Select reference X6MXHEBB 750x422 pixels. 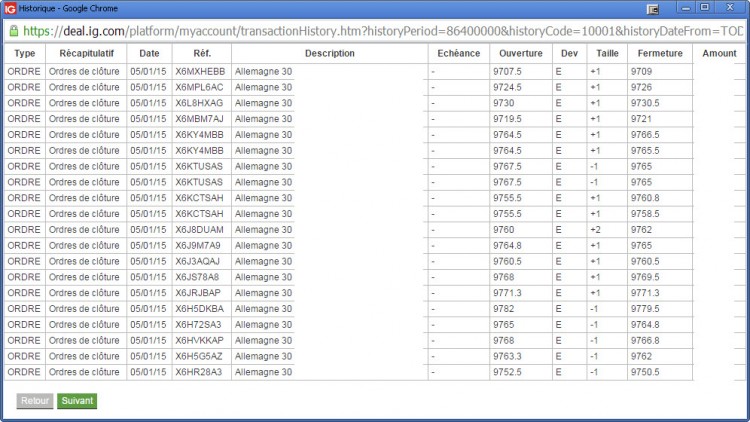click(x=200, y=72)
